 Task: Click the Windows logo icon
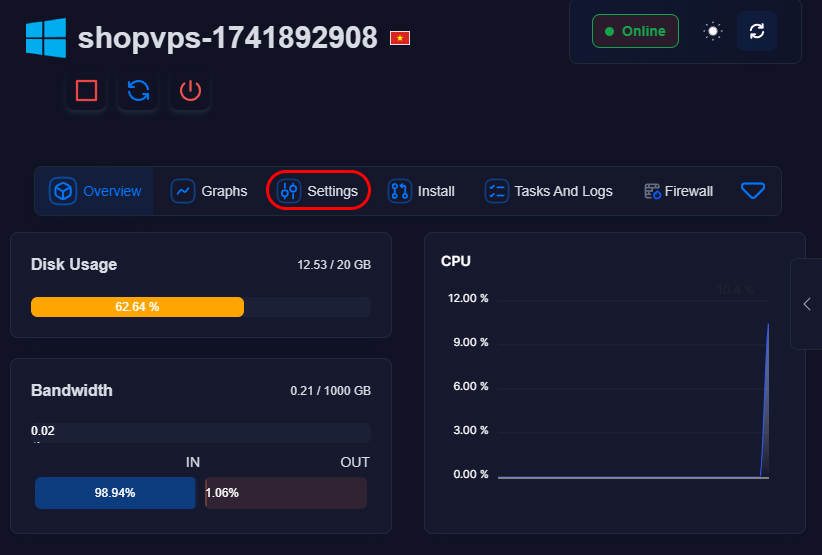pyautogui.click(x=46, y=38)
